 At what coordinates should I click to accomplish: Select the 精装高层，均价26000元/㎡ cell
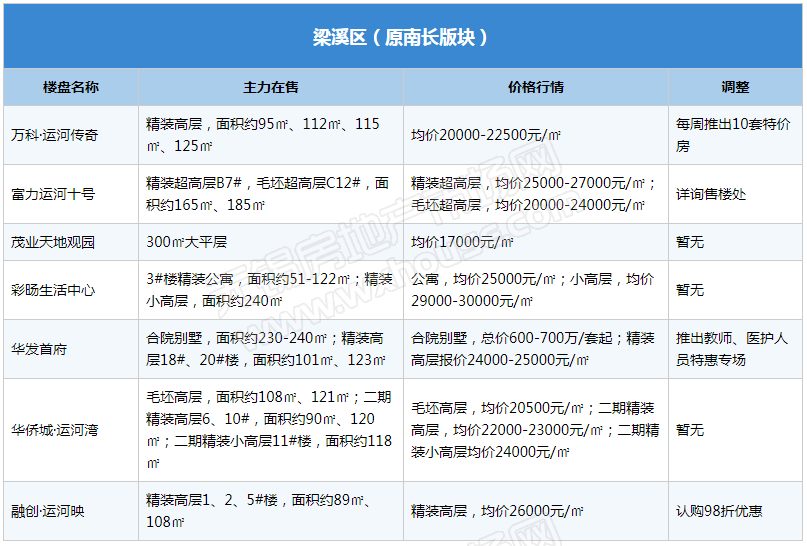click(x=497, y=511)
